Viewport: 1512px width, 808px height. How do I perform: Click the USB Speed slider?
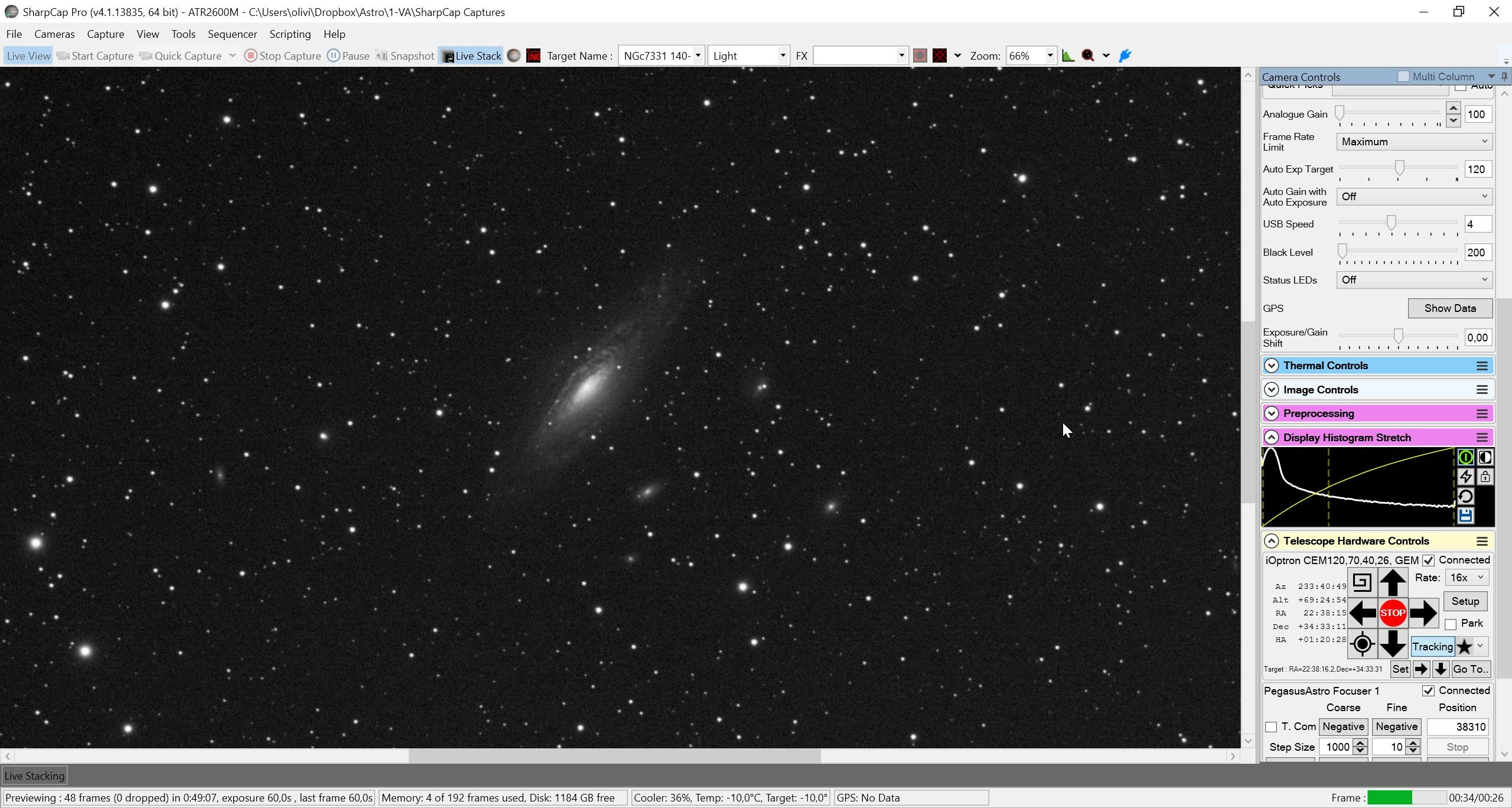click(1398, 223)
